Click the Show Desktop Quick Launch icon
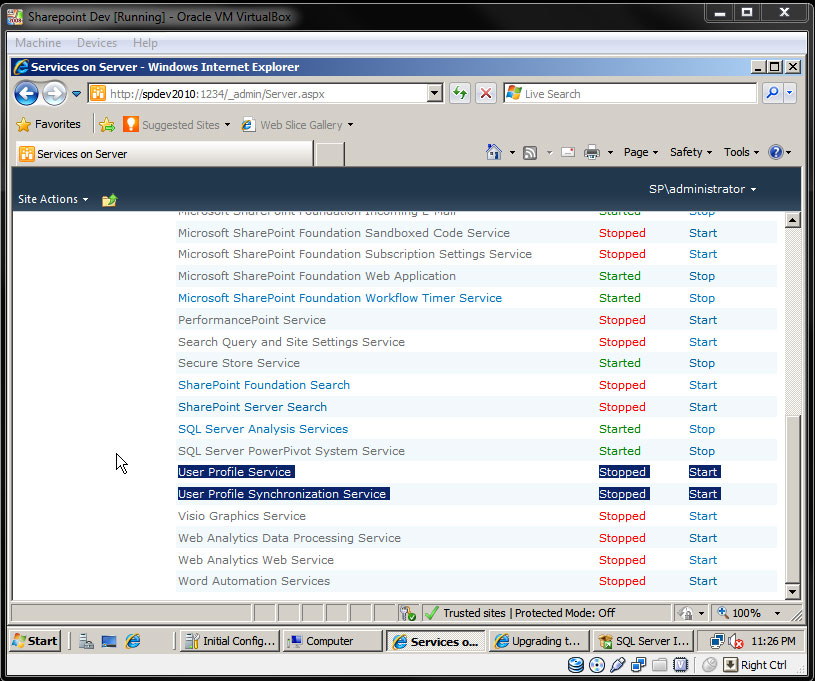This screenshot has height=681, width=815. point(109,641)
